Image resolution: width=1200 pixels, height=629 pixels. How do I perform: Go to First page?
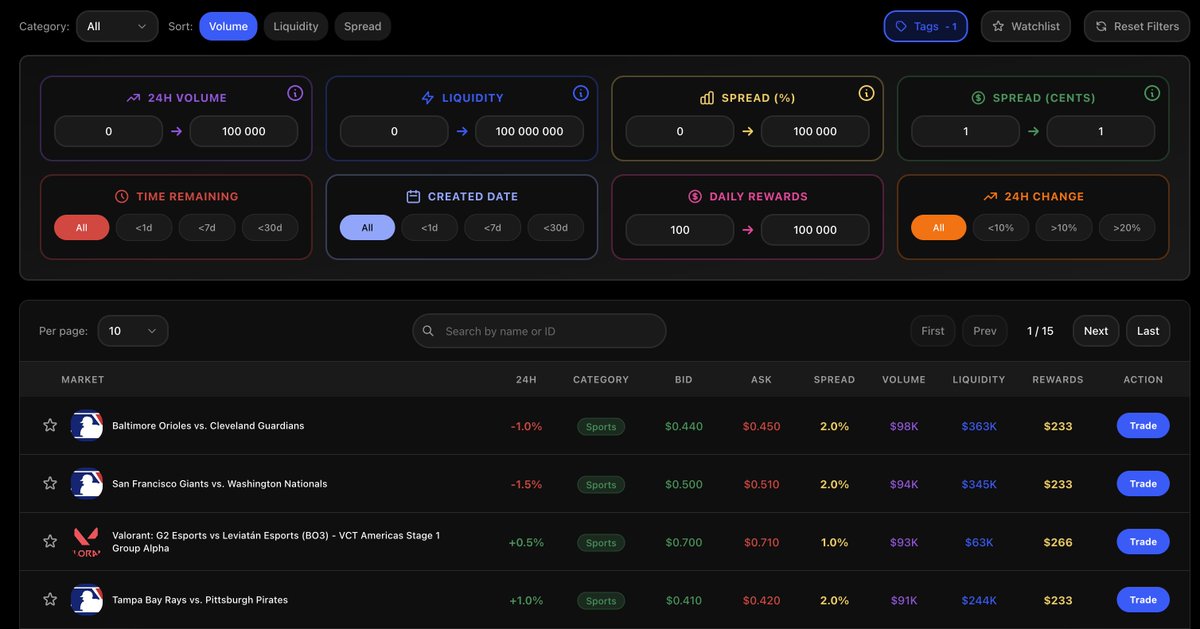coord(933,331)
